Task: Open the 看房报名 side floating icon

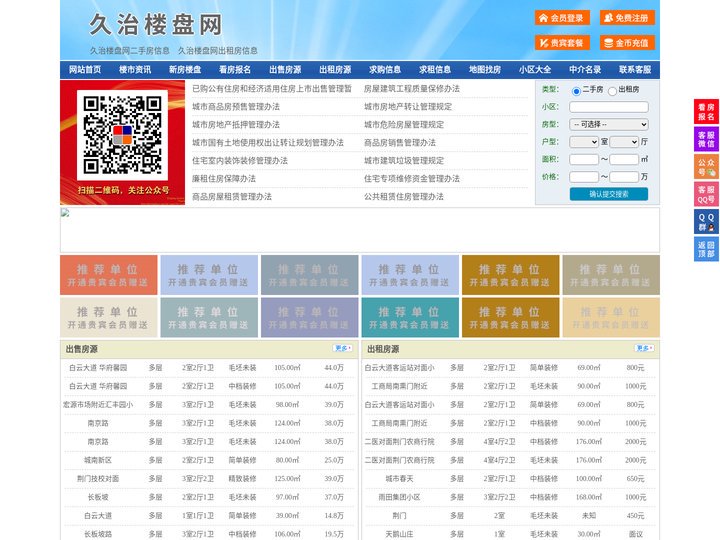Action: [706, 112]
